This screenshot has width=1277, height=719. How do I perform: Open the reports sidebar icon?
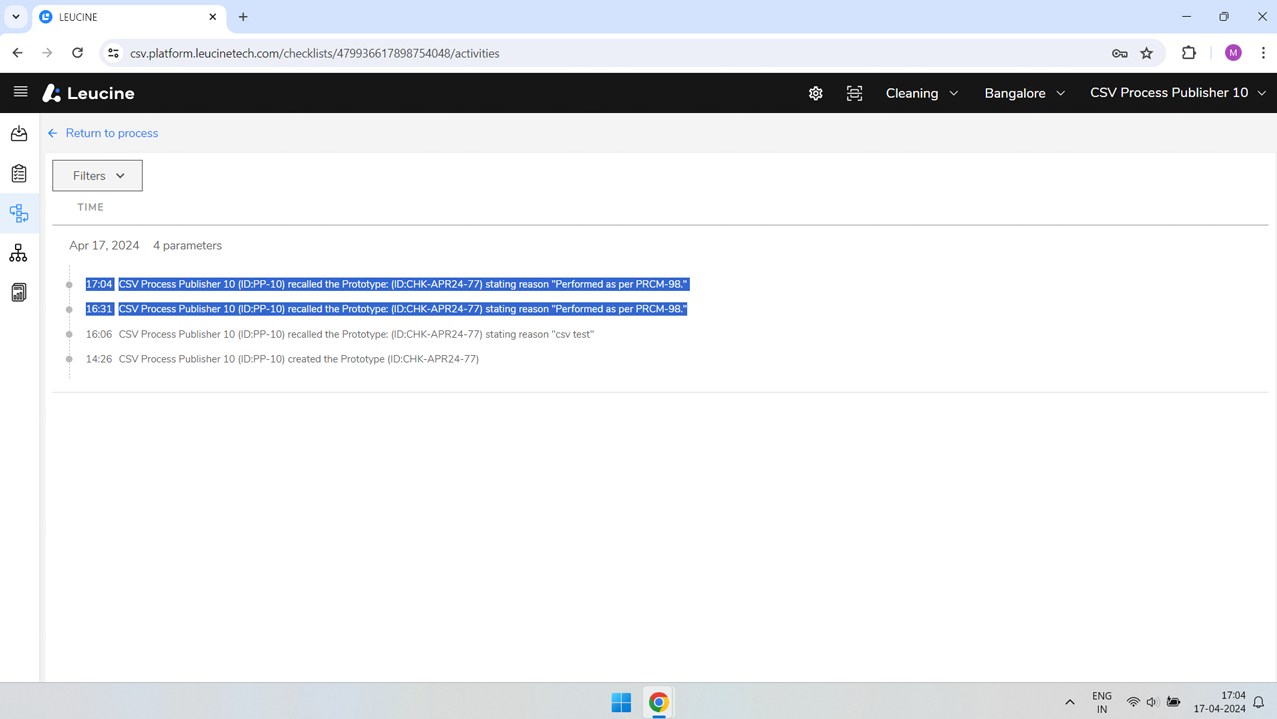(x=19, y=293)
